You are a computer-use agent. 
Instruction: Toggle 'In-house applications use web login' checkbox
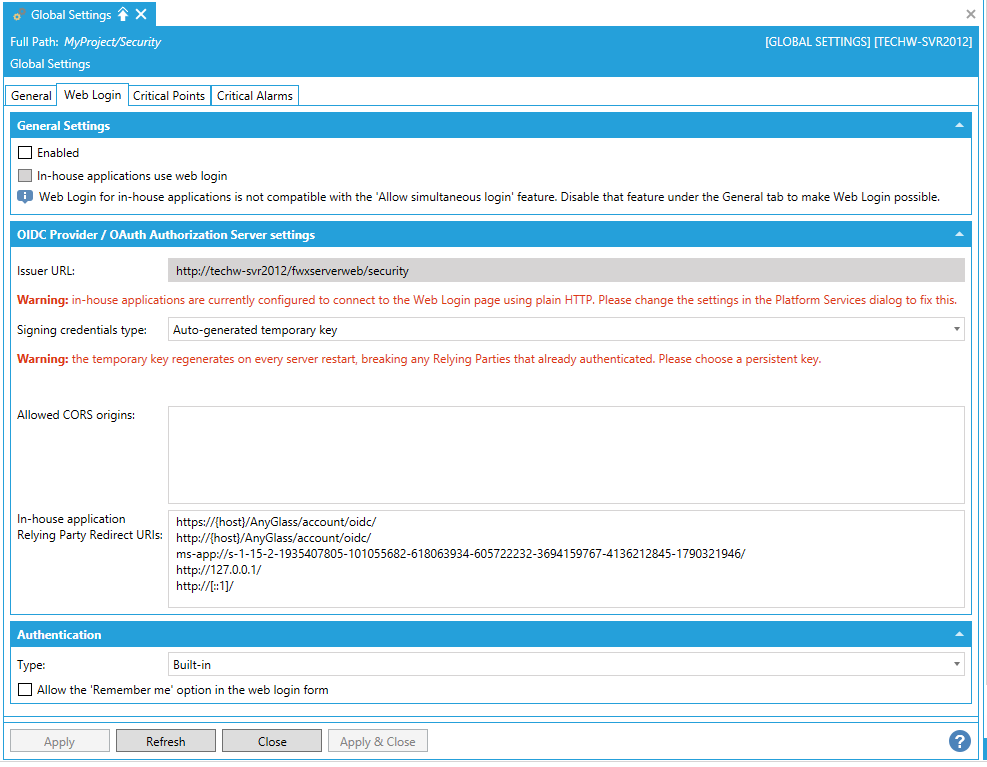pos(25,175)
